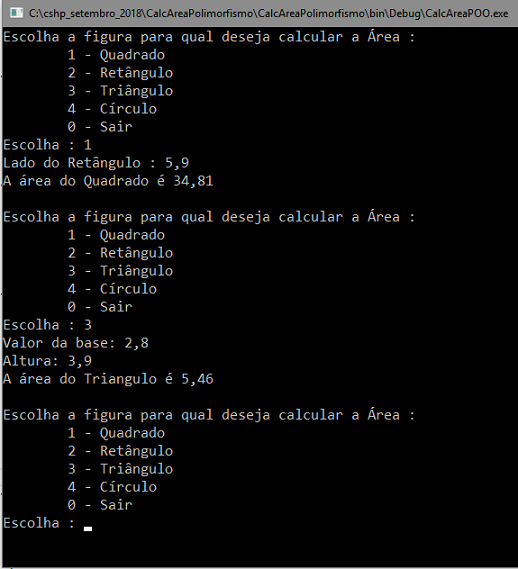
Task: Click '1 - Quadrado' in the topmost menu
Action: pos(116,55)
